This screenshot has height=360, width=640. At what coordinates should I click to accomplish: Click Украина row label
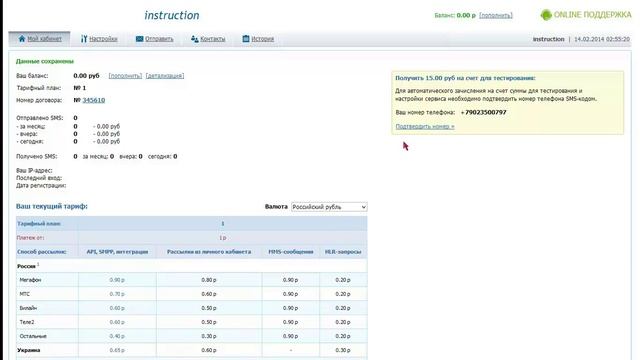point(29,350)
